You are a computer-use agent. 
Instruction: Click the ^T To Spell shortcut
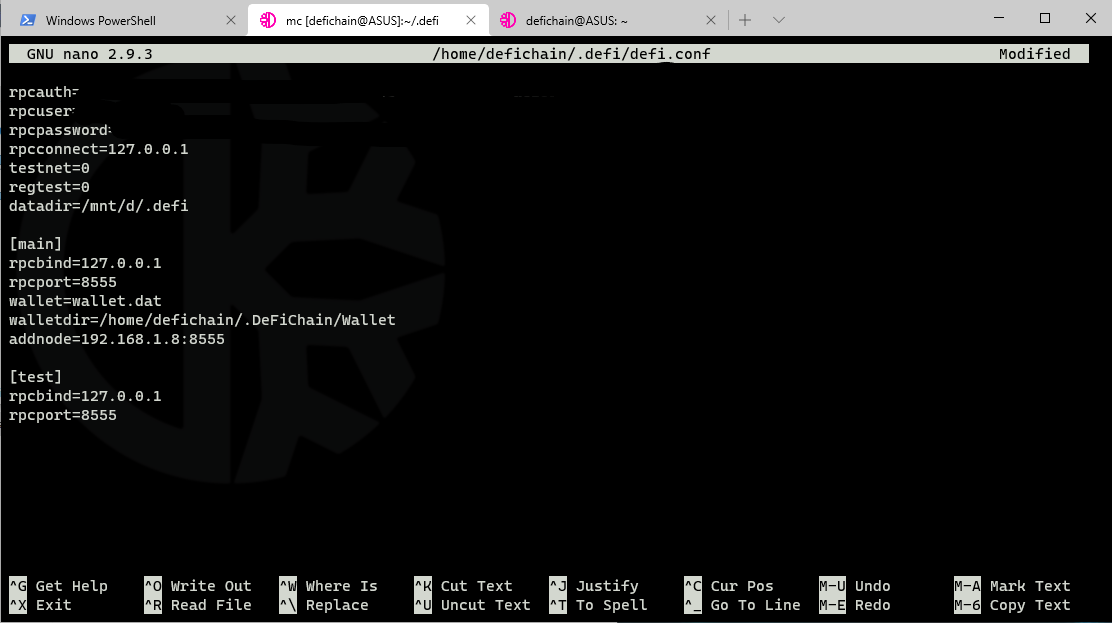coord(599,605)
